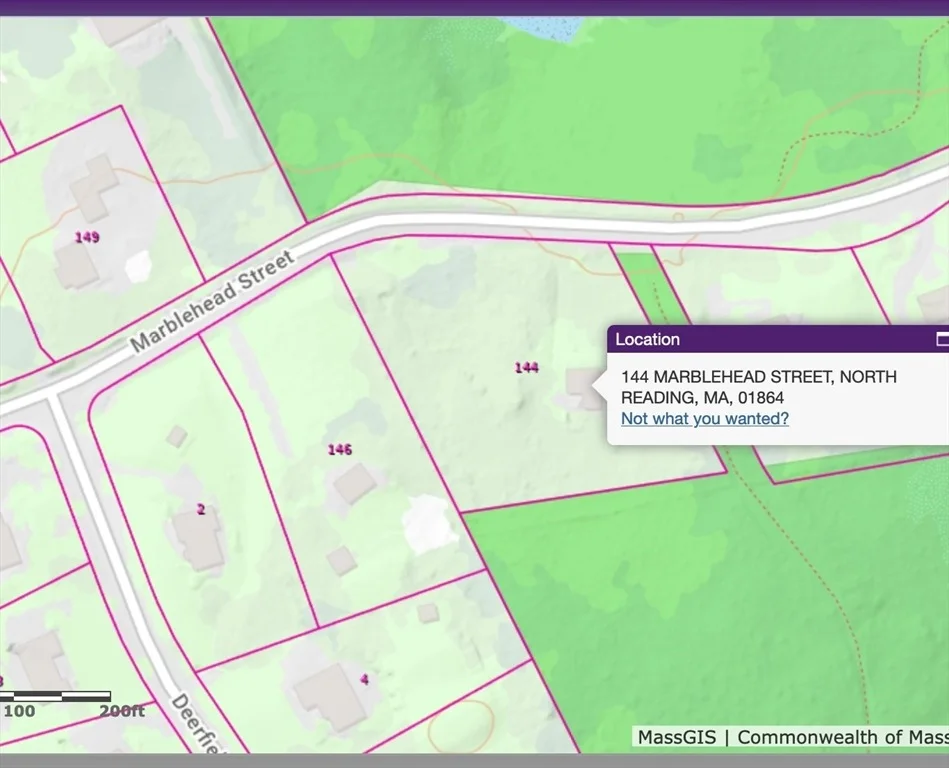Pick the parcel number 144 label
The width and height of the screenshot is (949, 768).
pos(527,367)
